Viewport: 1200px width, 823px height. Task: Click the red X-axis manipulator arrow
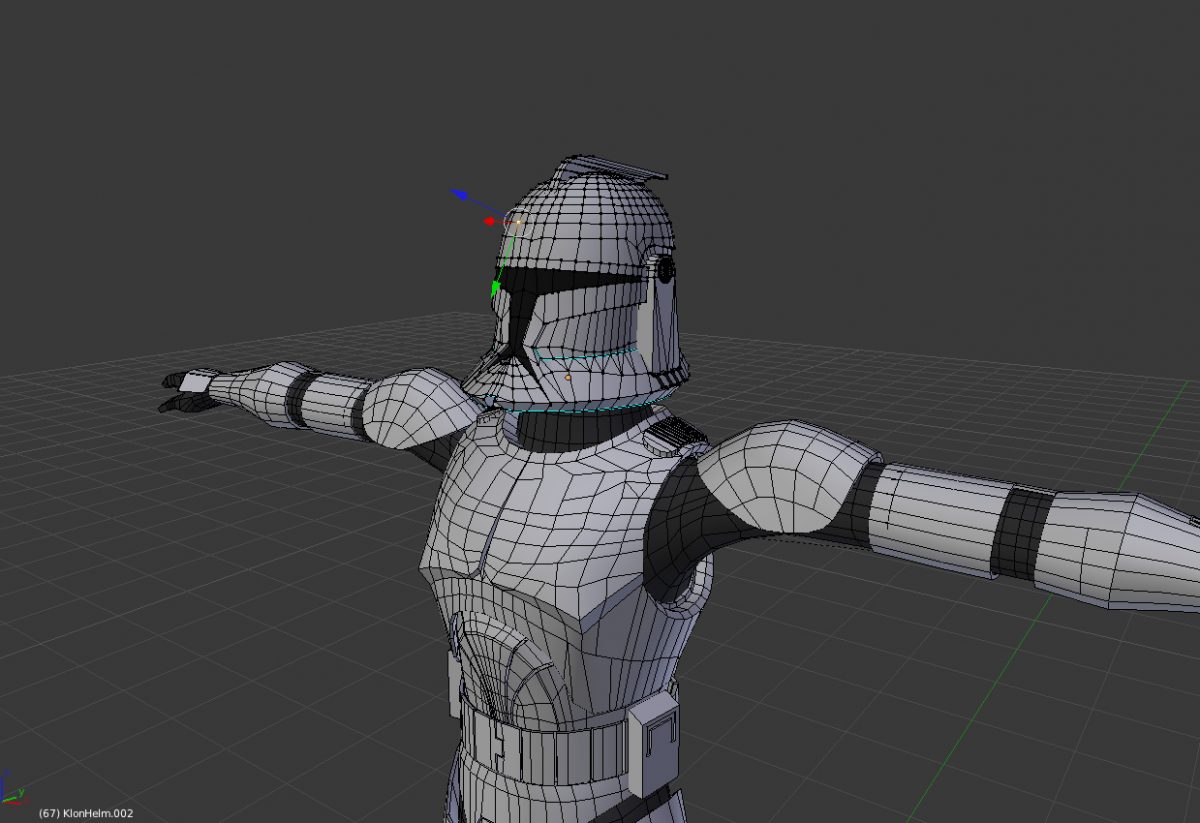490,221
